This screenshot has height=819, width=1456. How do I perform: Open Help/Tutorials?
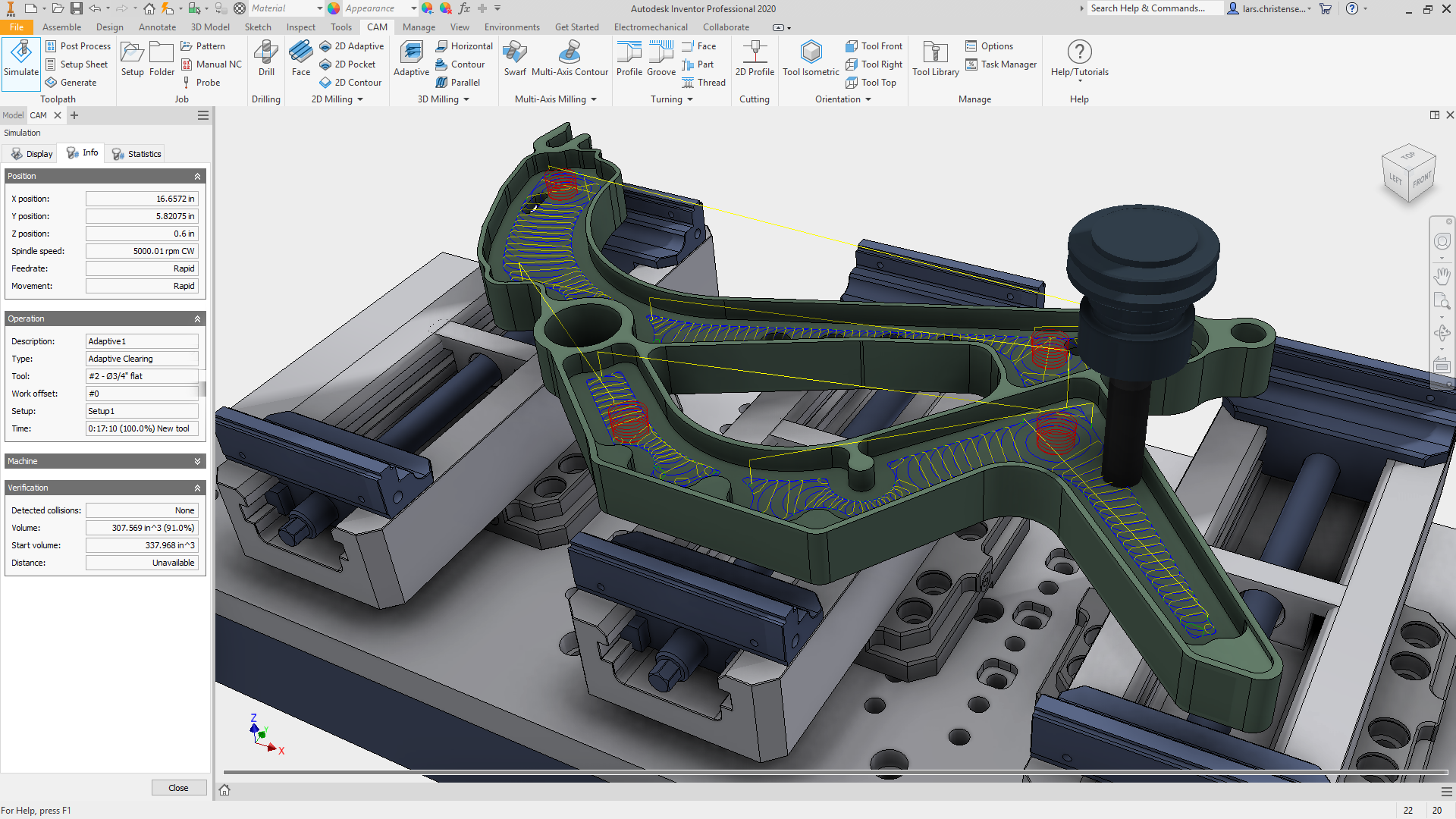click(1079, 61)
